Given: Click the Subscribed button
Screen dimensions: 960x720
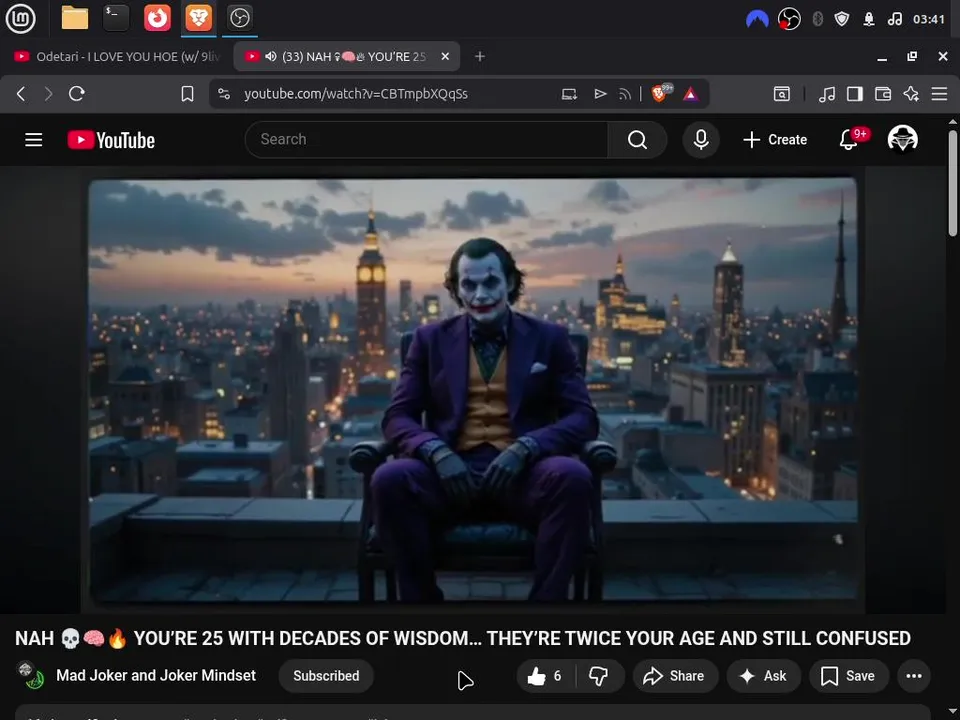Looking at the screenshot, I should (x=326, y=676).
